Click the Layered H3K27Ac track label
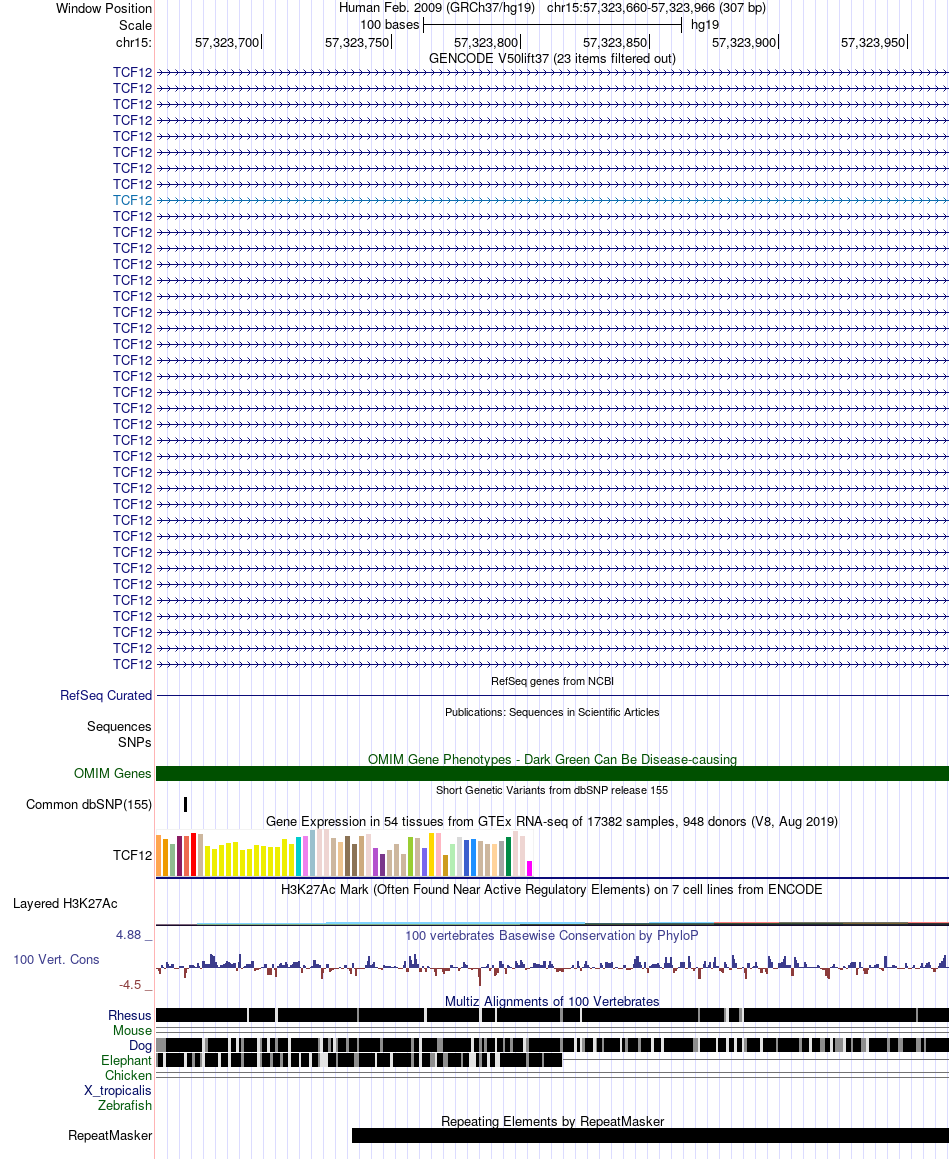 65,903
